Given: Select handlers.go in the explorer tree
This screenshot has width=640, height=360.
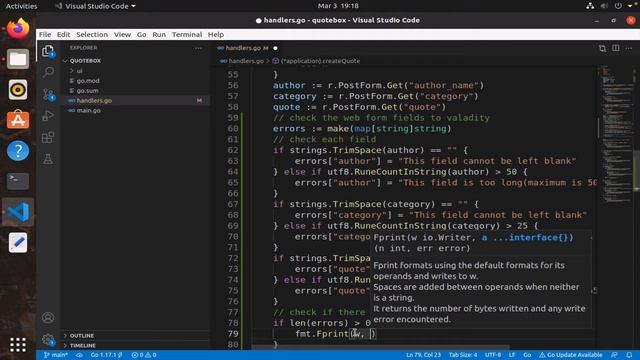Looking at the screenshot, I should pos(94,100).
